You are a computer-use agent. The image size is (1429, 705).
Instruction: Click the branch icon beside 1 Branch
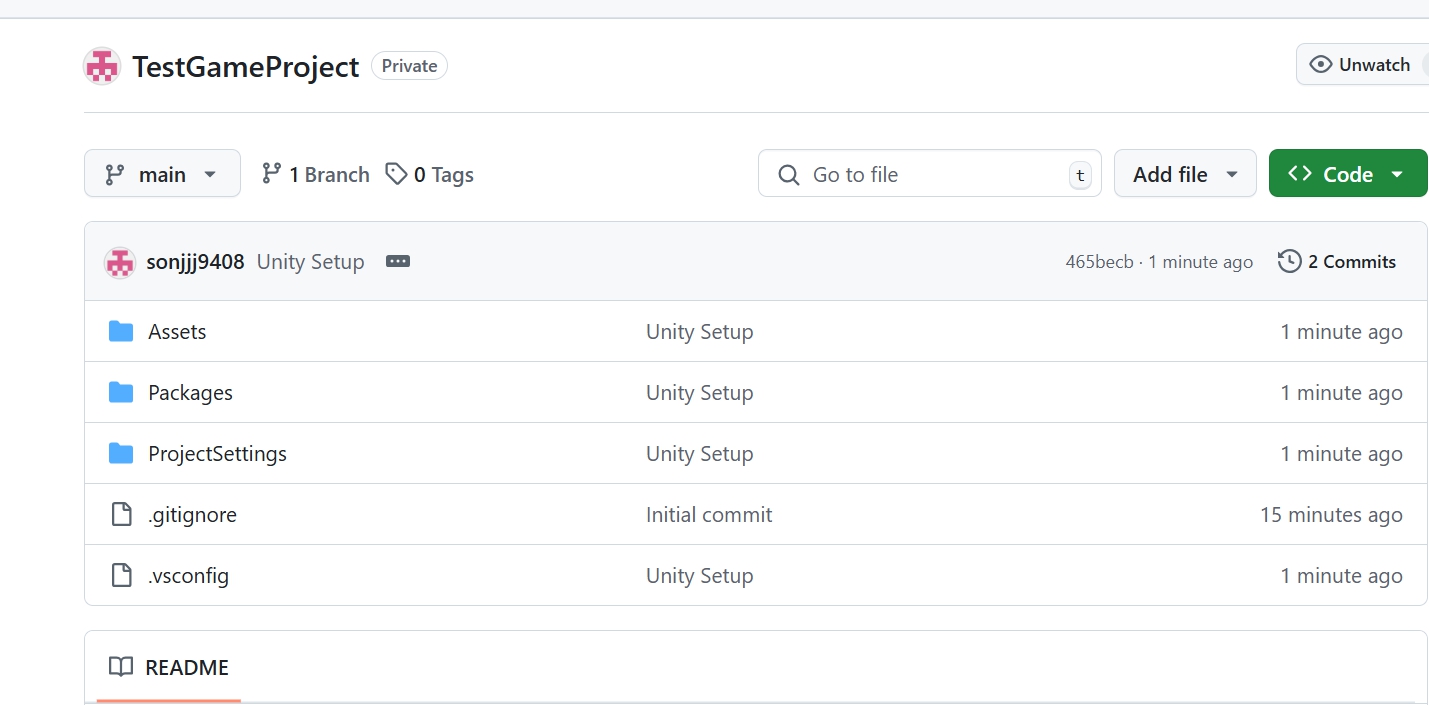(271, 173)
